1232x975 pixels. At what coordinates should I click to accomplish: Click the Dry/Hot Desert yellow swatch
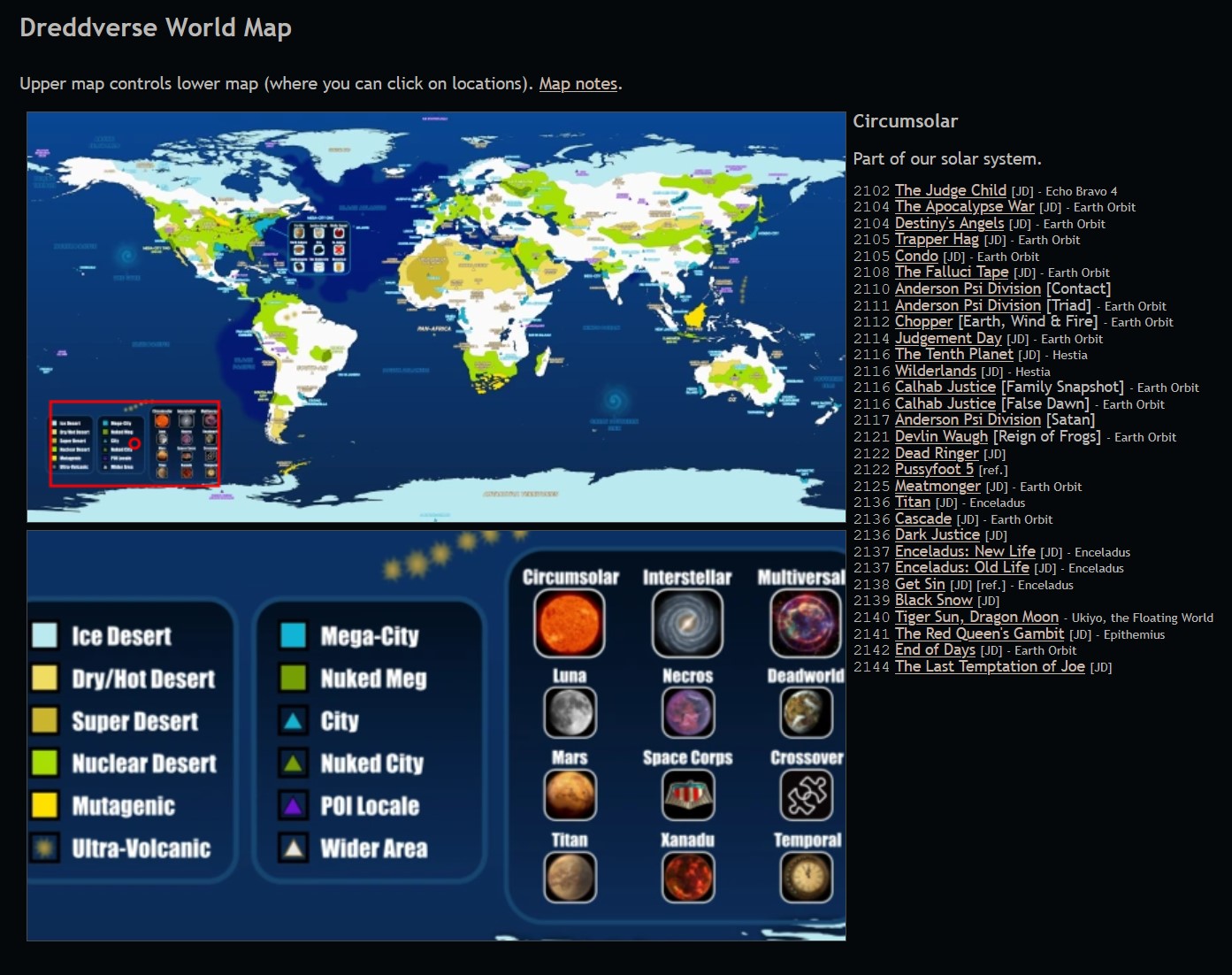pyautogui.click(x=44, y=679)
